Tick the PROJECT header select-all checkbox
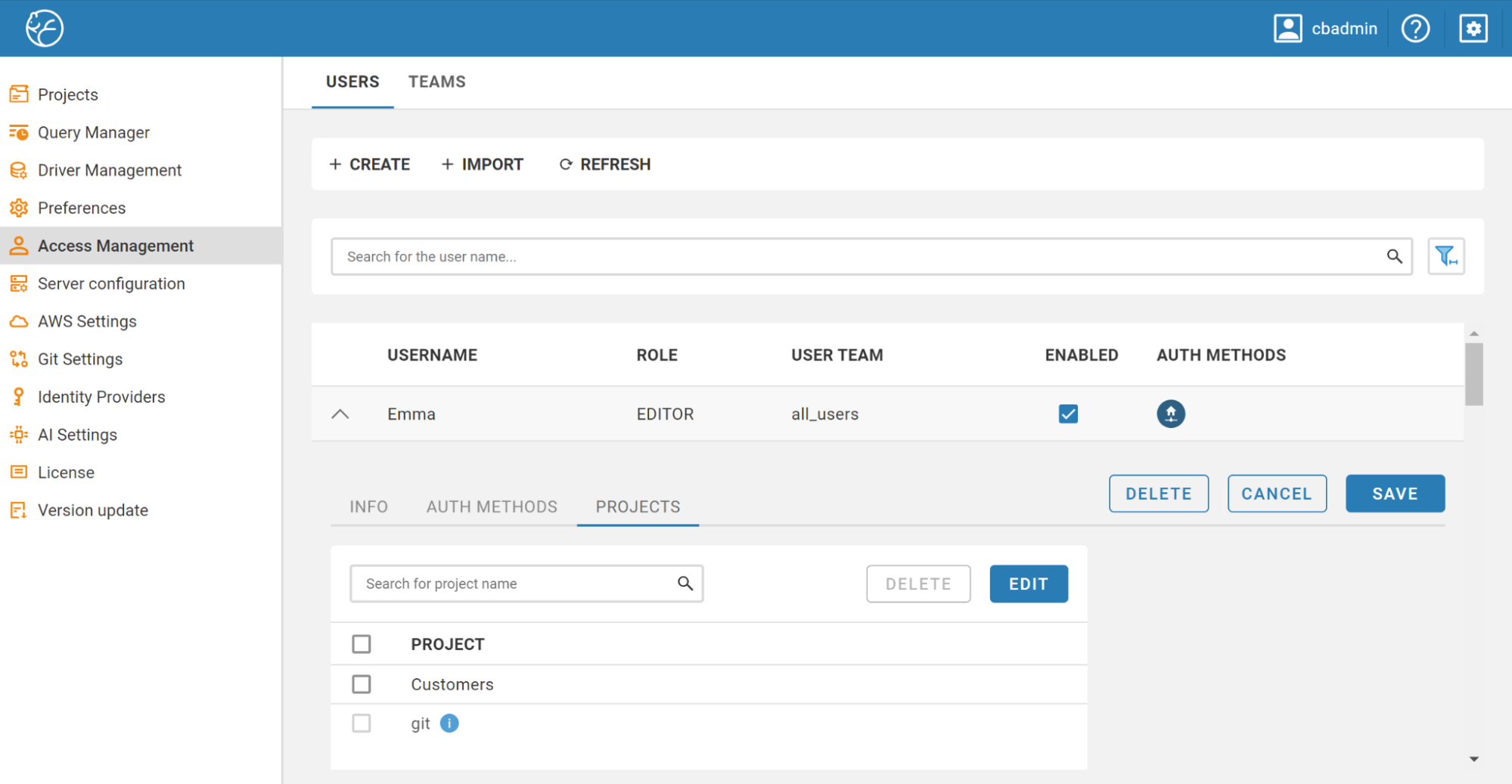The width and height of the screenshot is (1512, 784). (362, 644)
